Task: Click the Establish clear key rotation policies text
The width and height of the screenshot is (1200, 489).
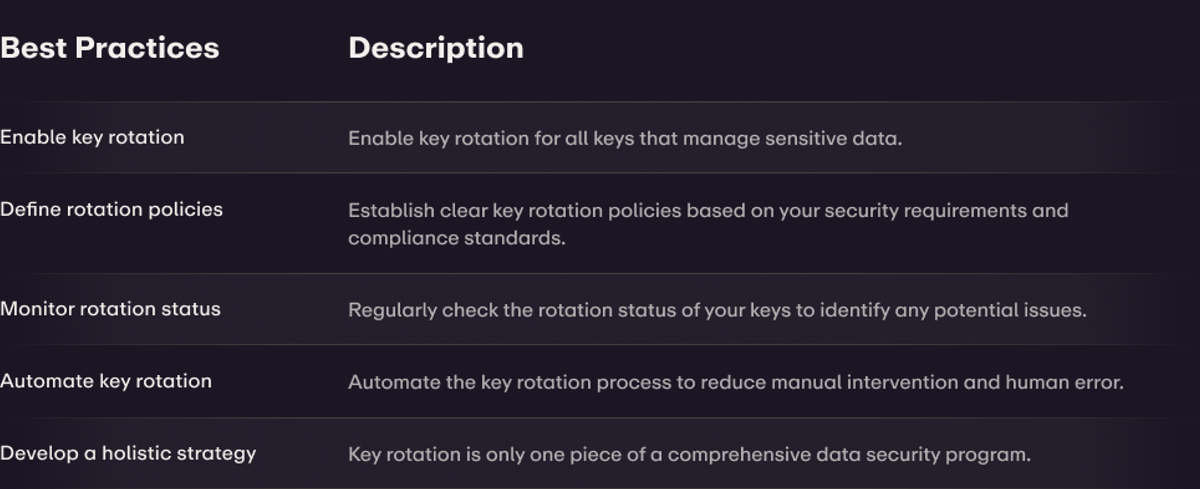Action: click(707, 211)
